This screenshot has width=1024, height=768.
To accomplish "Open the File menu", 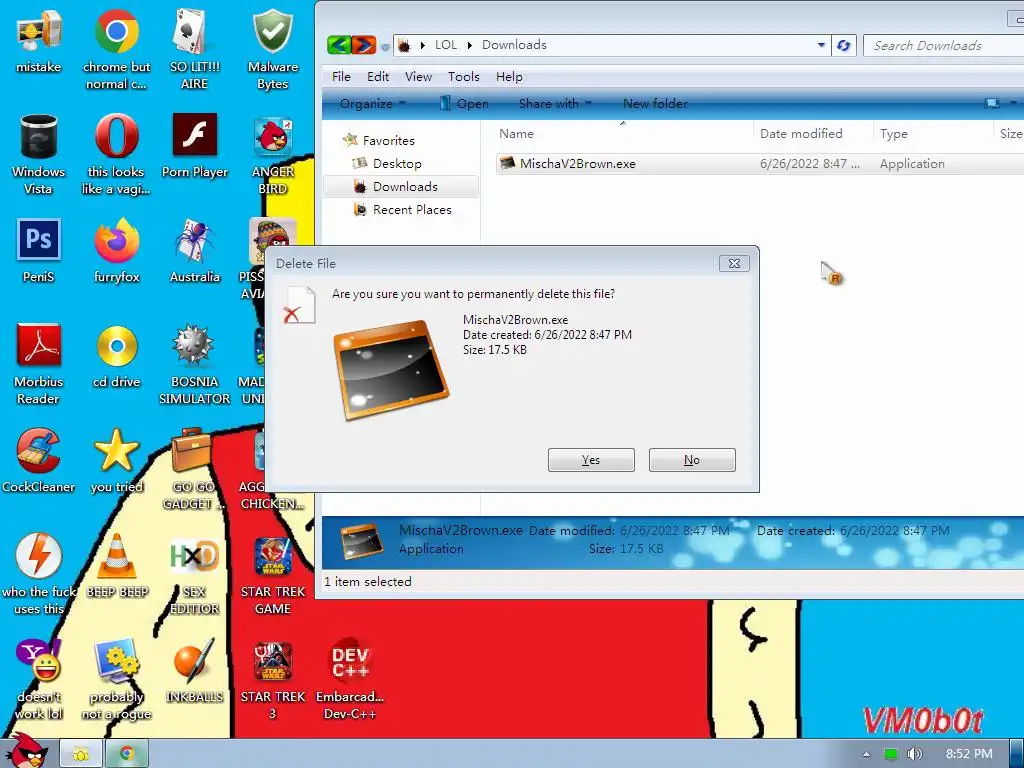I will coord(341,76).
